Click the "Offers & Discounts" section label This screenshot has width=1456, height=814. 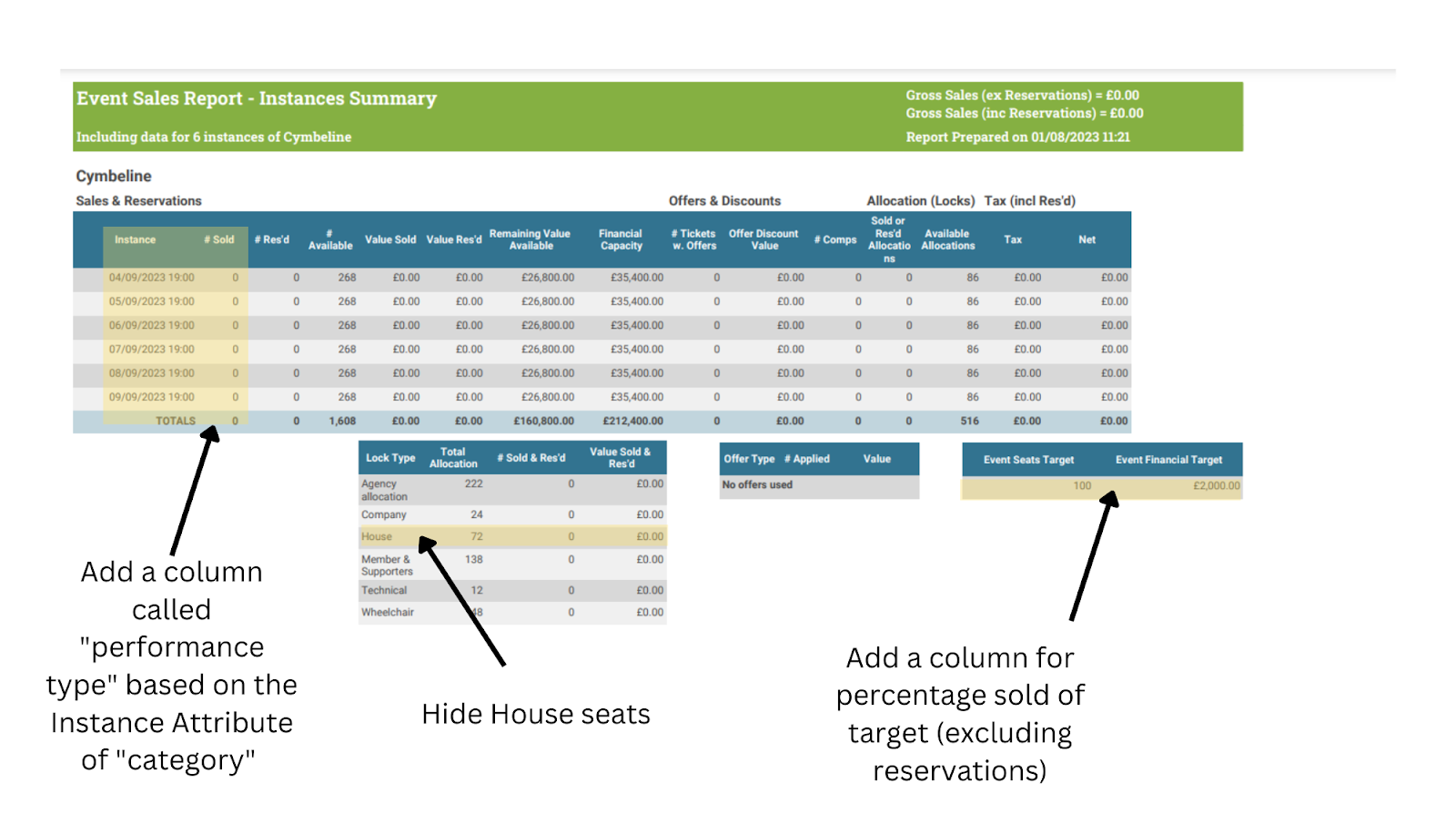tap(724, 200)
